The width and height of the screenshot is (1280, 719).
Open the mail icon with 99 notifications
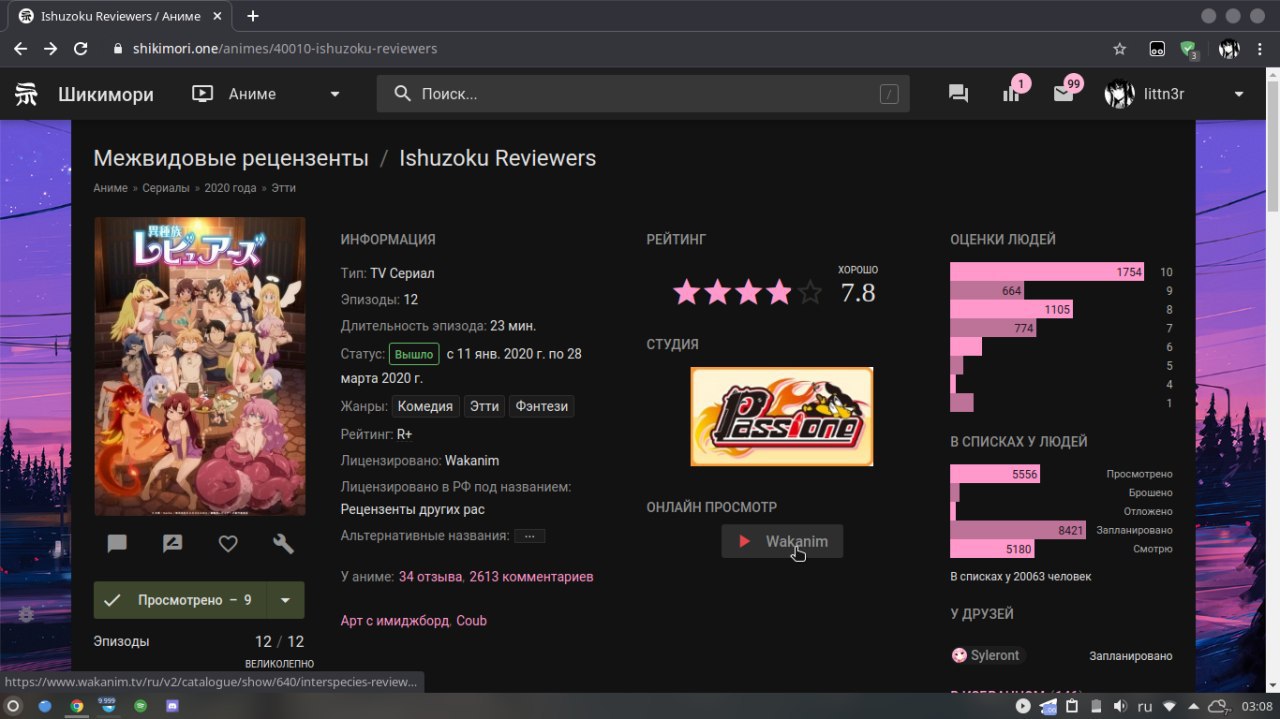point(1065,93)
